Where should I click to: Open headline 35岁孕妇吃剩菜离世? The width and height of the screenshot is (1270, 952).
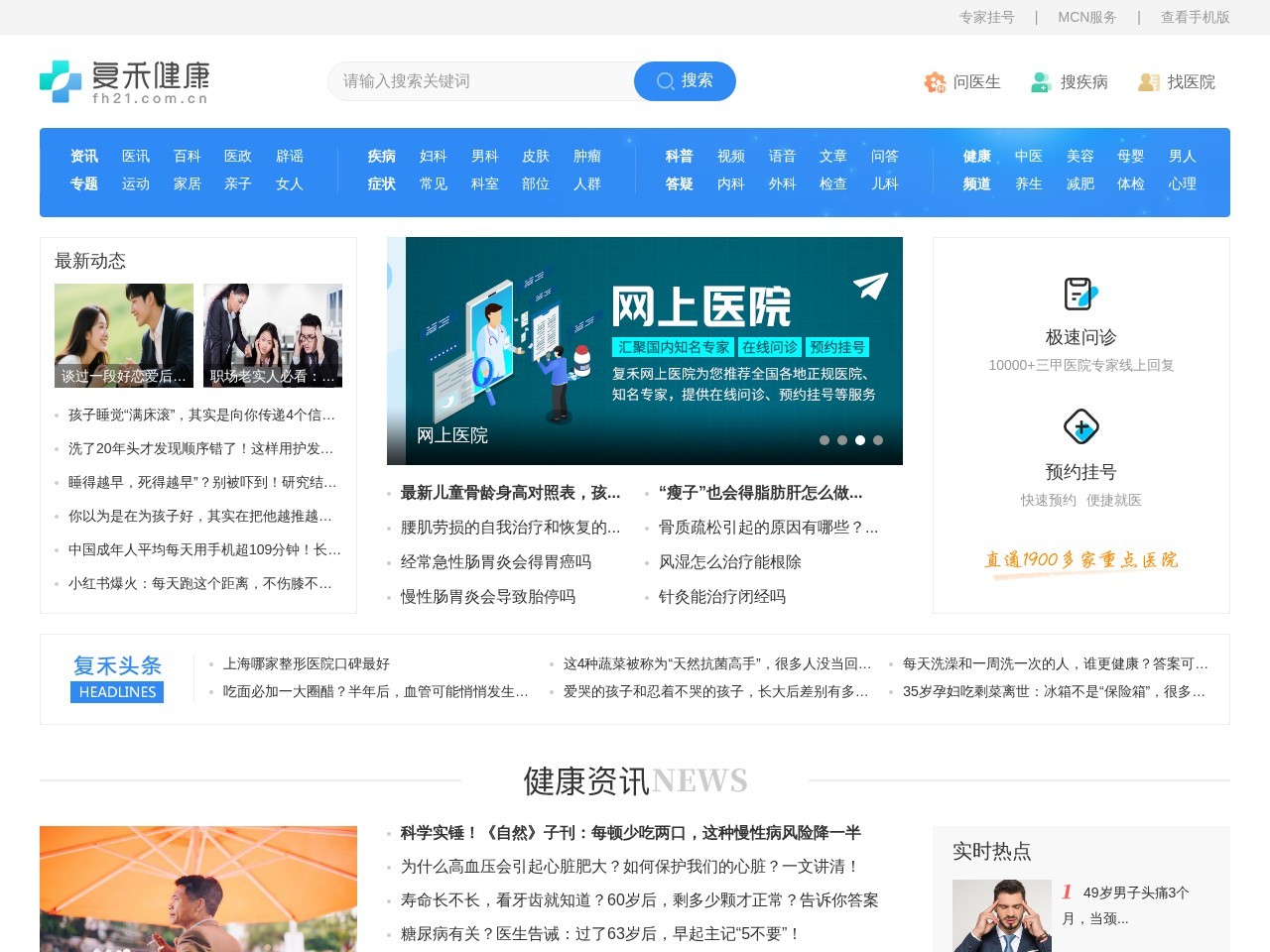[1055, 691]
